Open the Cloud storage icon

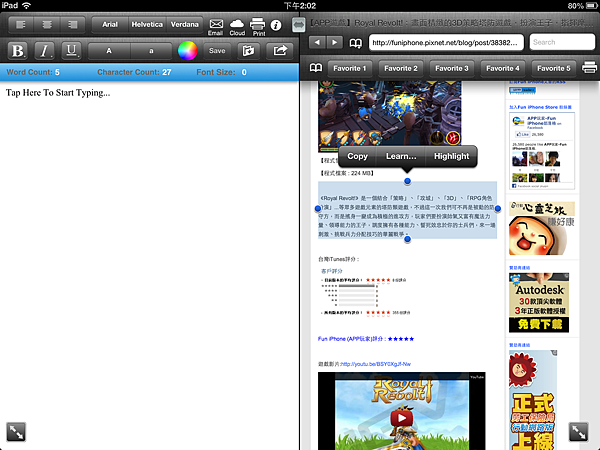(x=237, y=27)
